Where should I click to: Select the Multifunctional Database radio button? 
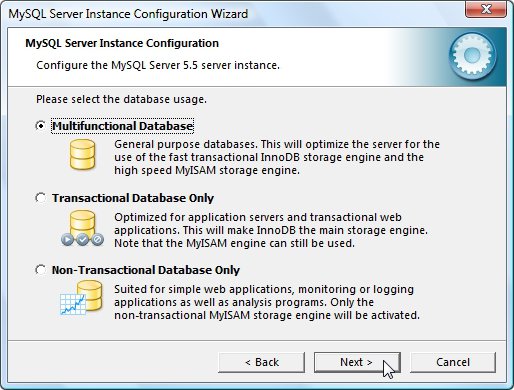41,126
